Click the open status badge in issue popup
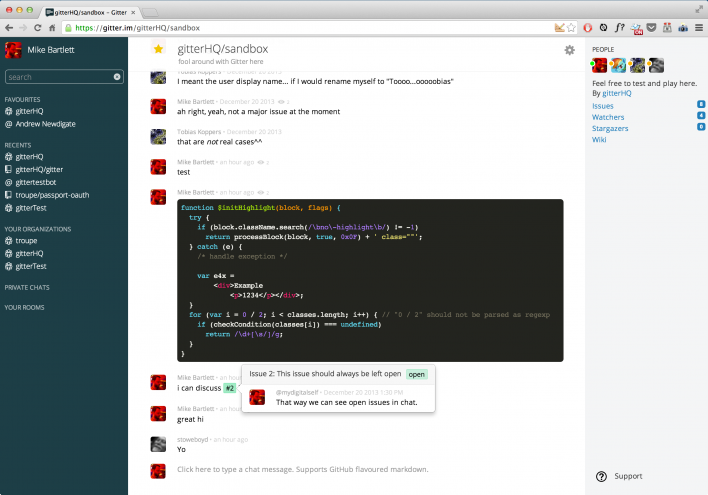This screenshot has width=708, height=495. [416, 374]
